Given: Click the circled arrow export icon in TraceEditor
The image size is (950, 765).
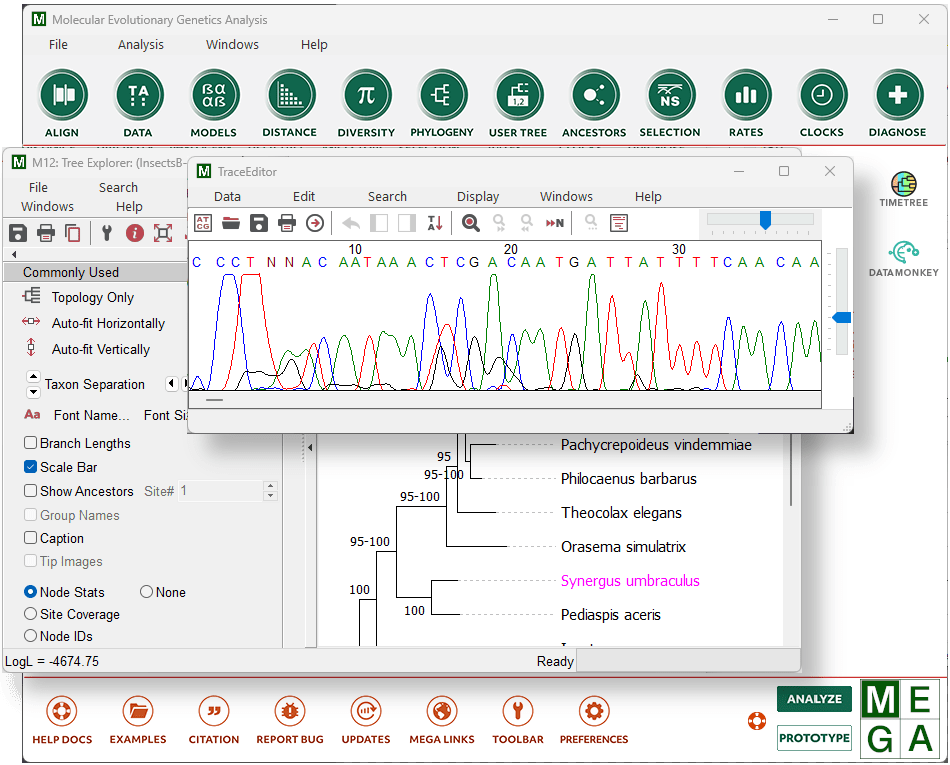Looking at the screenshot, I should [314, 223].
